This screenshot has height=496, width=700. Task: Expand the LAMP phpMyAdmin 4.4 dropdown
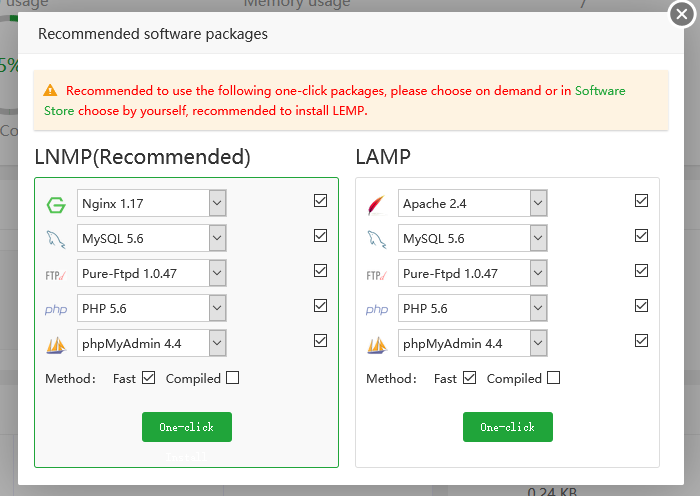pos(539,344)
